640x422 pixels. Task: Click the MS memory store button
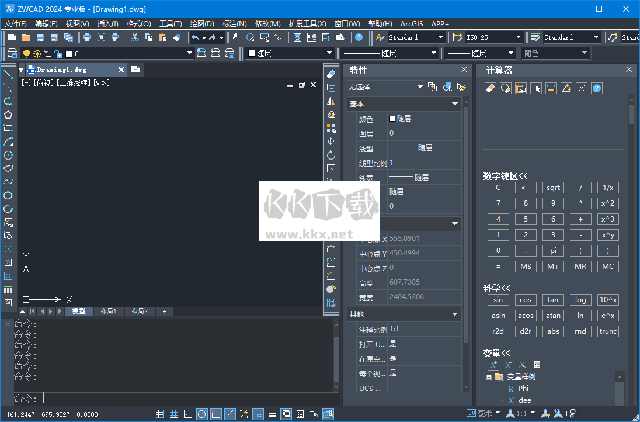point(526,267)
